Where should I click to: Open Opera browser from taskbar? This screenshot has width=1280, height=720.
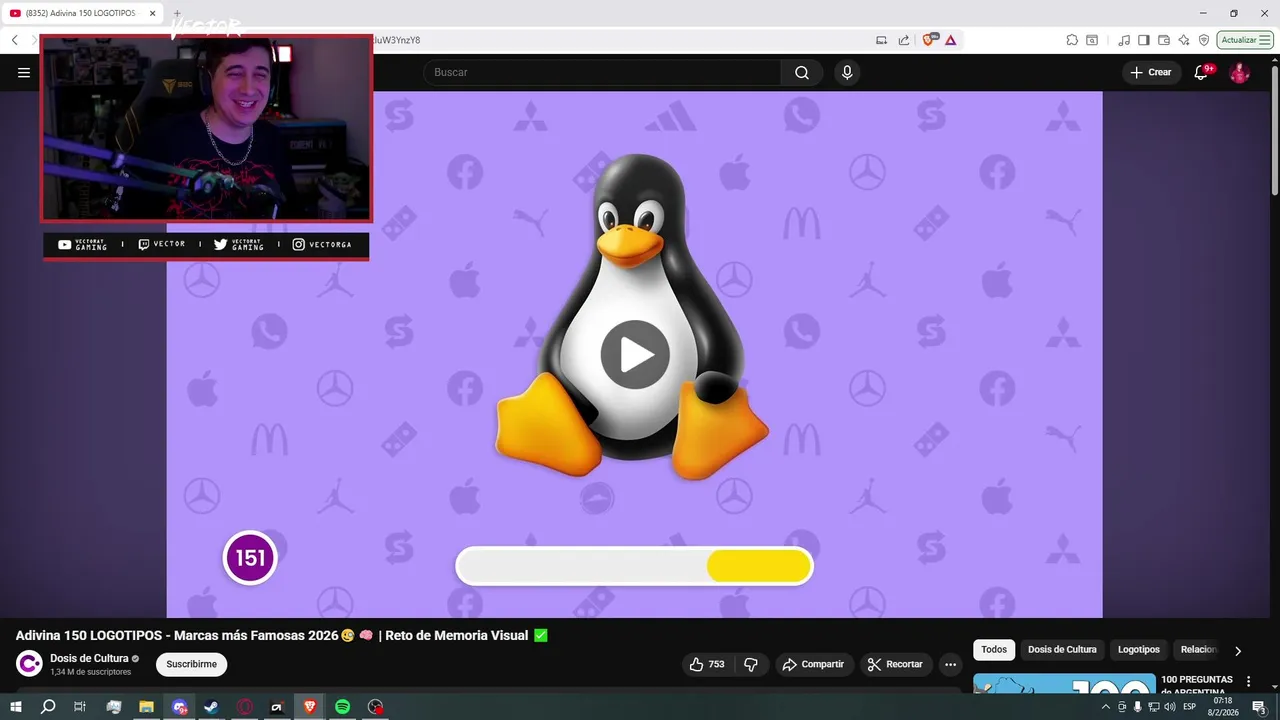(244, 707)
